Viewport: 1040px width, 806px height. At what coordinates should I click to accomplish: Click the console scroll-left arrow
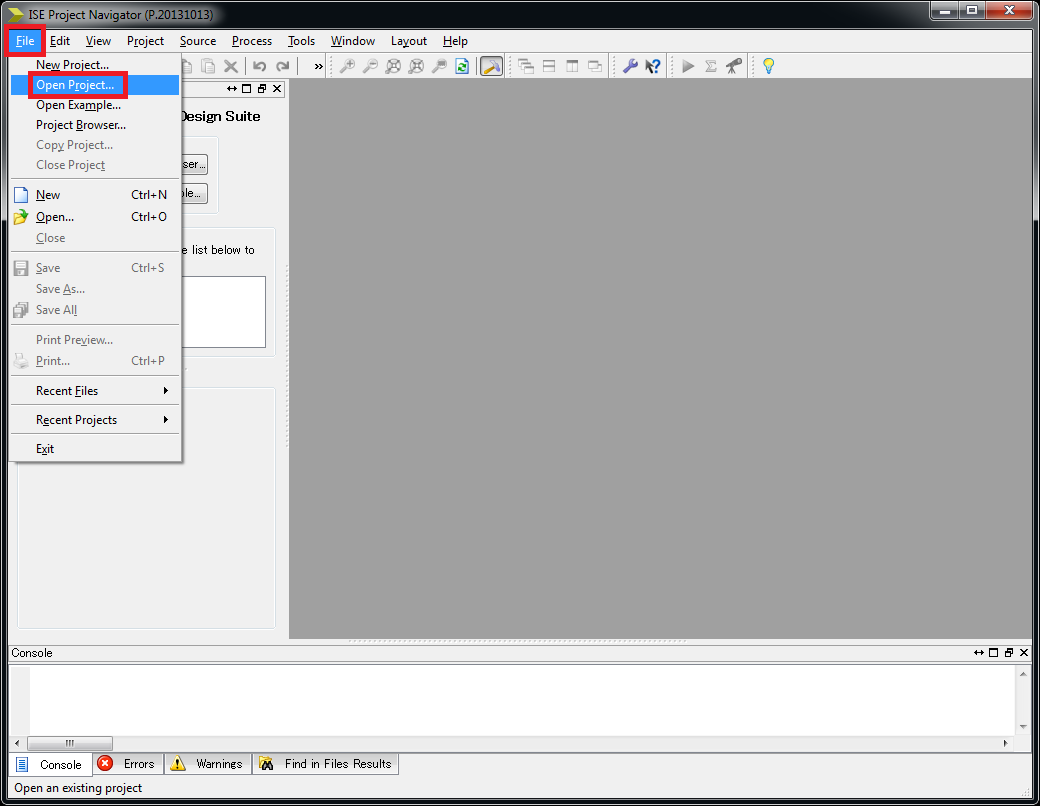tap(17, 743)
